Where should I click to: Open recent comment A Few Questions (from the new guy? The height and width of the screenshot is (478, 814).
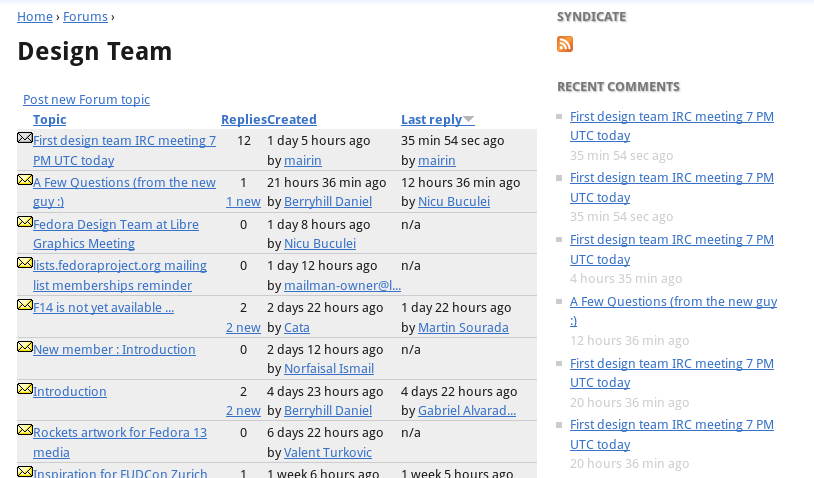[x=673, y=311]
